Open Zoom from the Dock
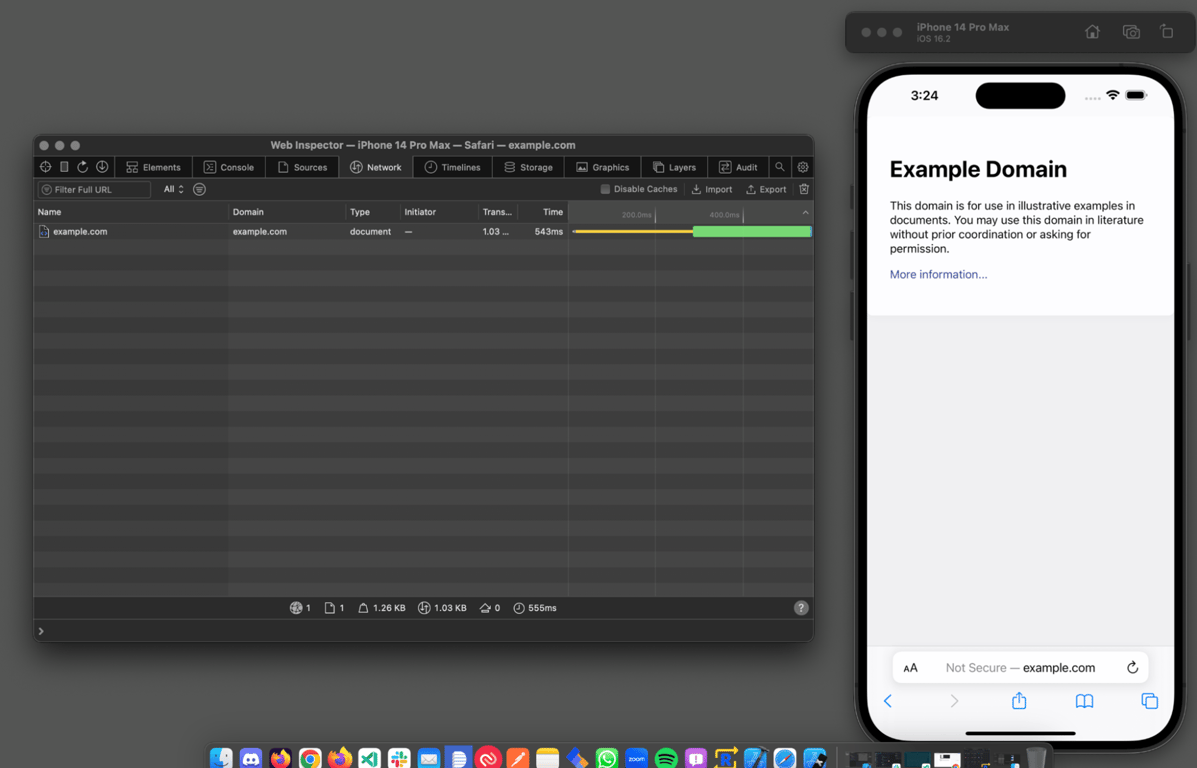This screenshot has width=1197, height=768. pos(637,758)
